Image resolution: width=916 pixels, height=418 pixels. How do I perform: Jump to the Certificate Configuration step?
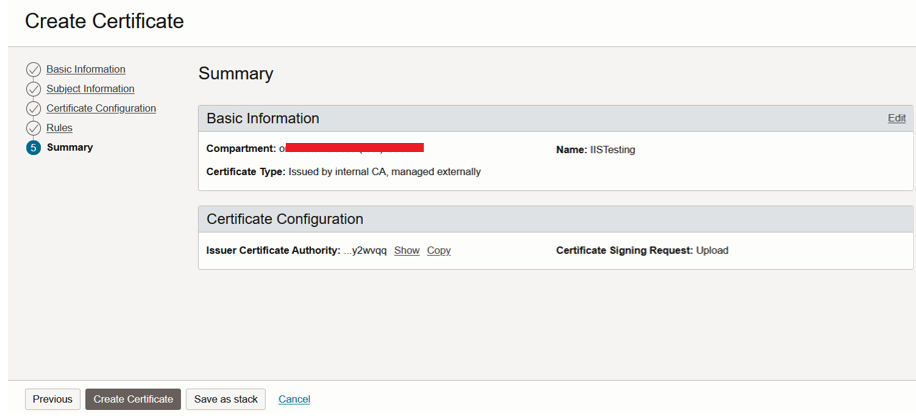(x=101, y=108)
